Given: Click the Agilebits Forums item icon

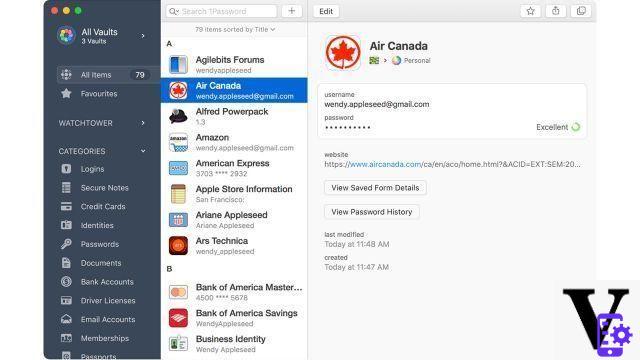Looking at the screenshot, I should point(178,64).
